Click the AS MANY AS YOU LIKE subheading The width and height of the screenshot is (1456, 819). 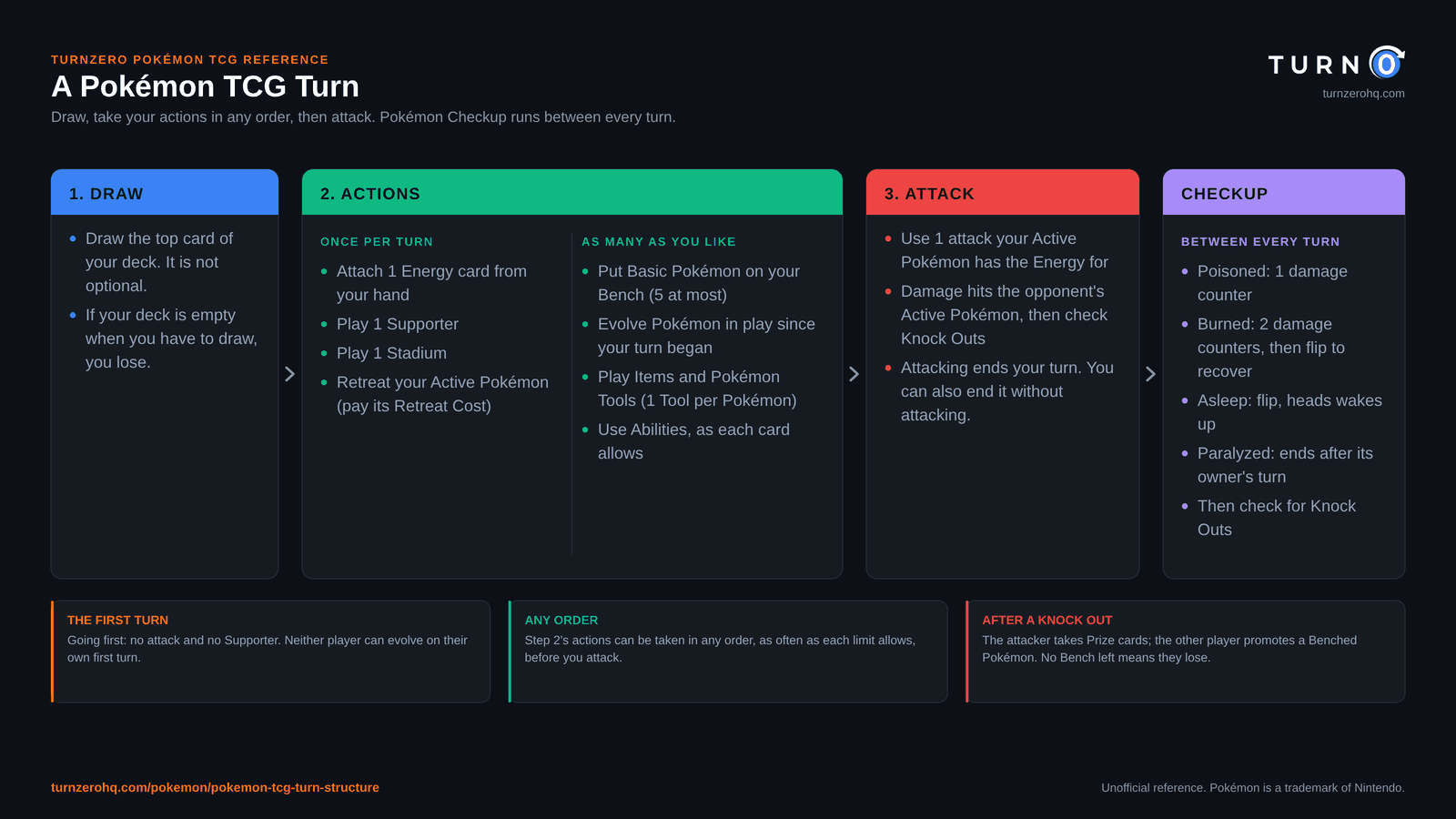point(658,242)
